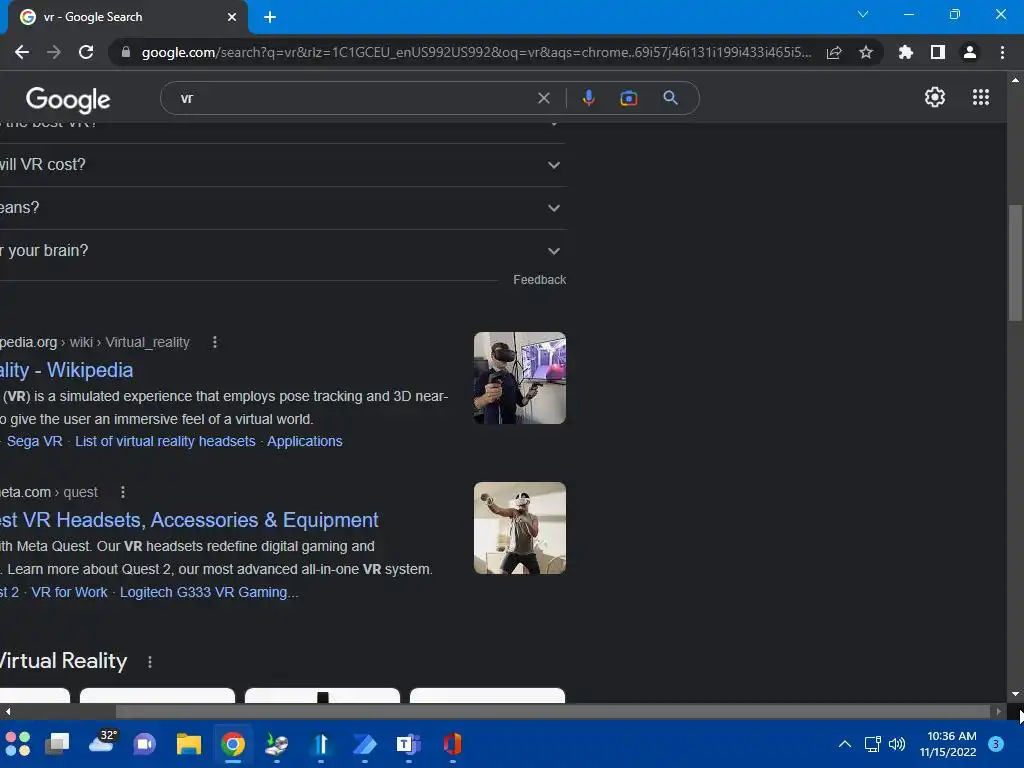
Task: Open Chrome extensions puzzle icon
Action: (x=906, y=52)
